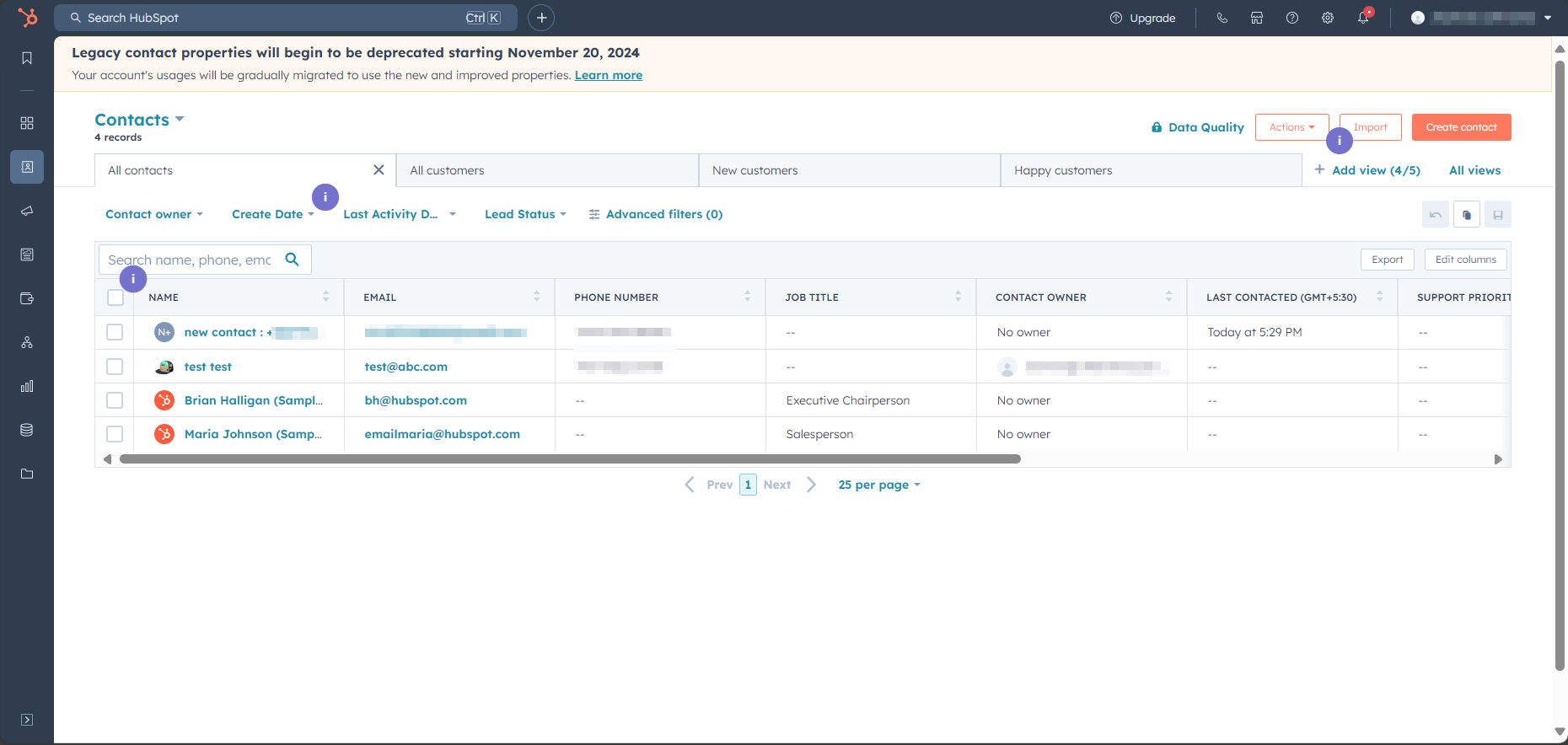Image resolution: width=1568 pixels, height=745 pixels.
Task: Open the Brian Halligan contact record
Action: tap(253, 400)
